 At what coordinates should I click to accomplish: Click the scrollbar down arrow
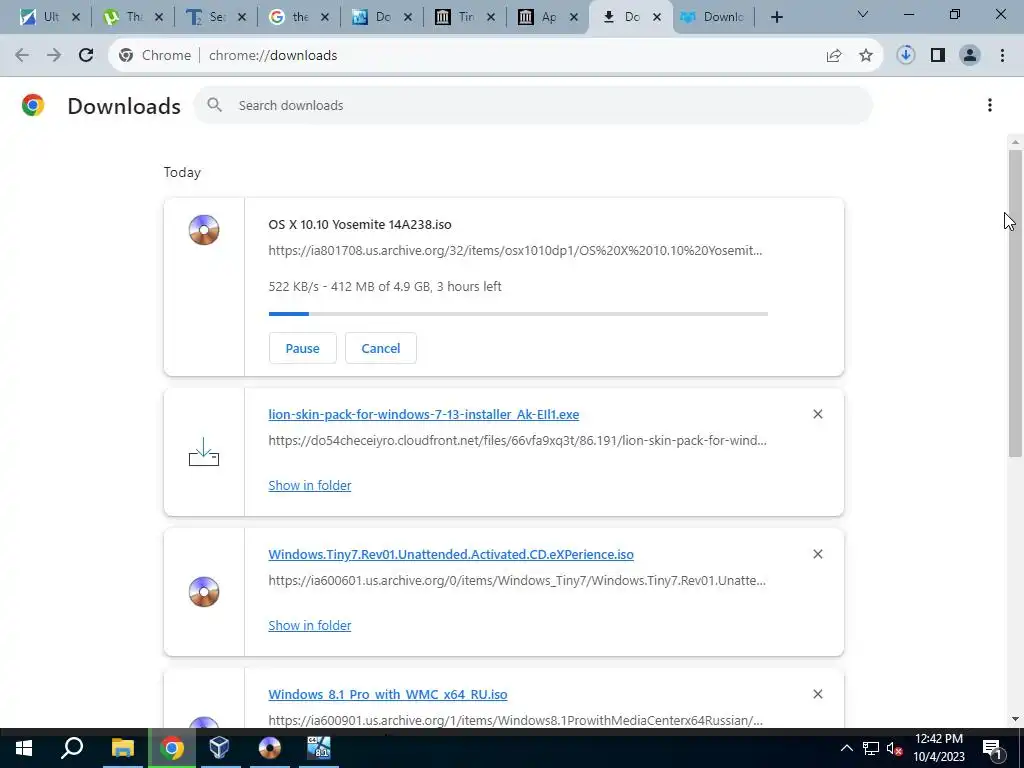pos(1015,719)
